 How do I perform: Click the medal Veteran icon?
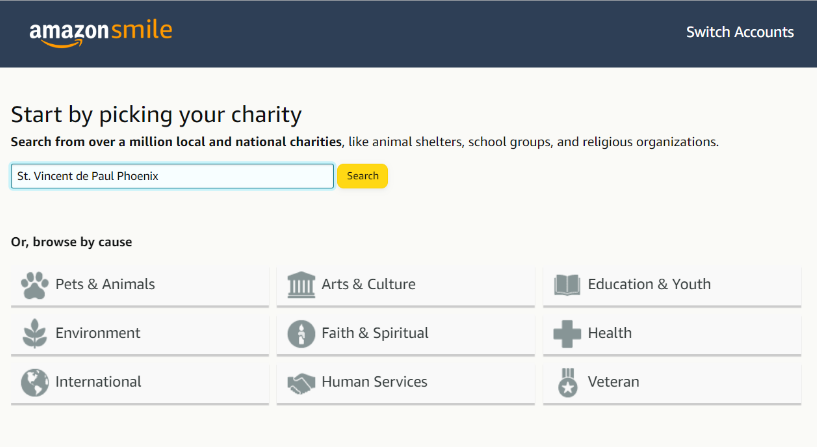tap(568, 382)
